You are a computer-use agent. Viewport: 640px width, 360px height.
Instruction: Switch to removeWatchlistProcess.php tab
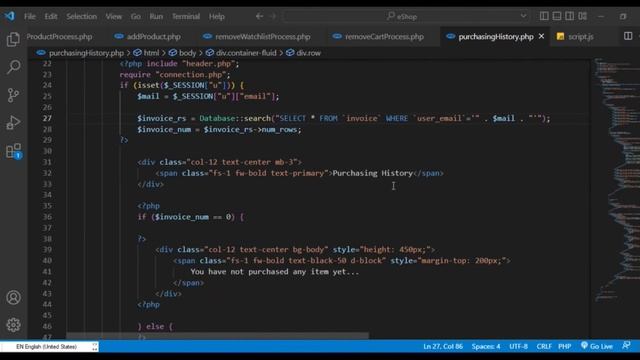tap(257, 37)
